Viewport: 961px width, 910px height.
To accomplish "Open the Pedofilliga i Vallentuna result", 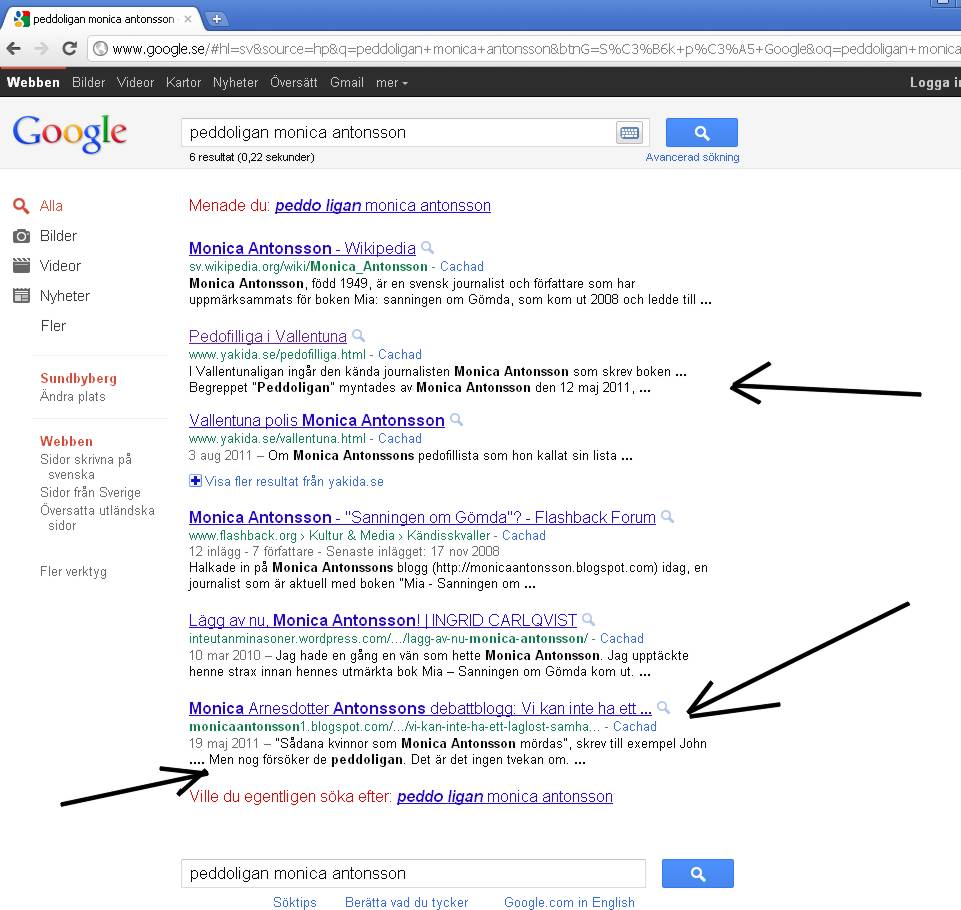I will click(268, 336).
